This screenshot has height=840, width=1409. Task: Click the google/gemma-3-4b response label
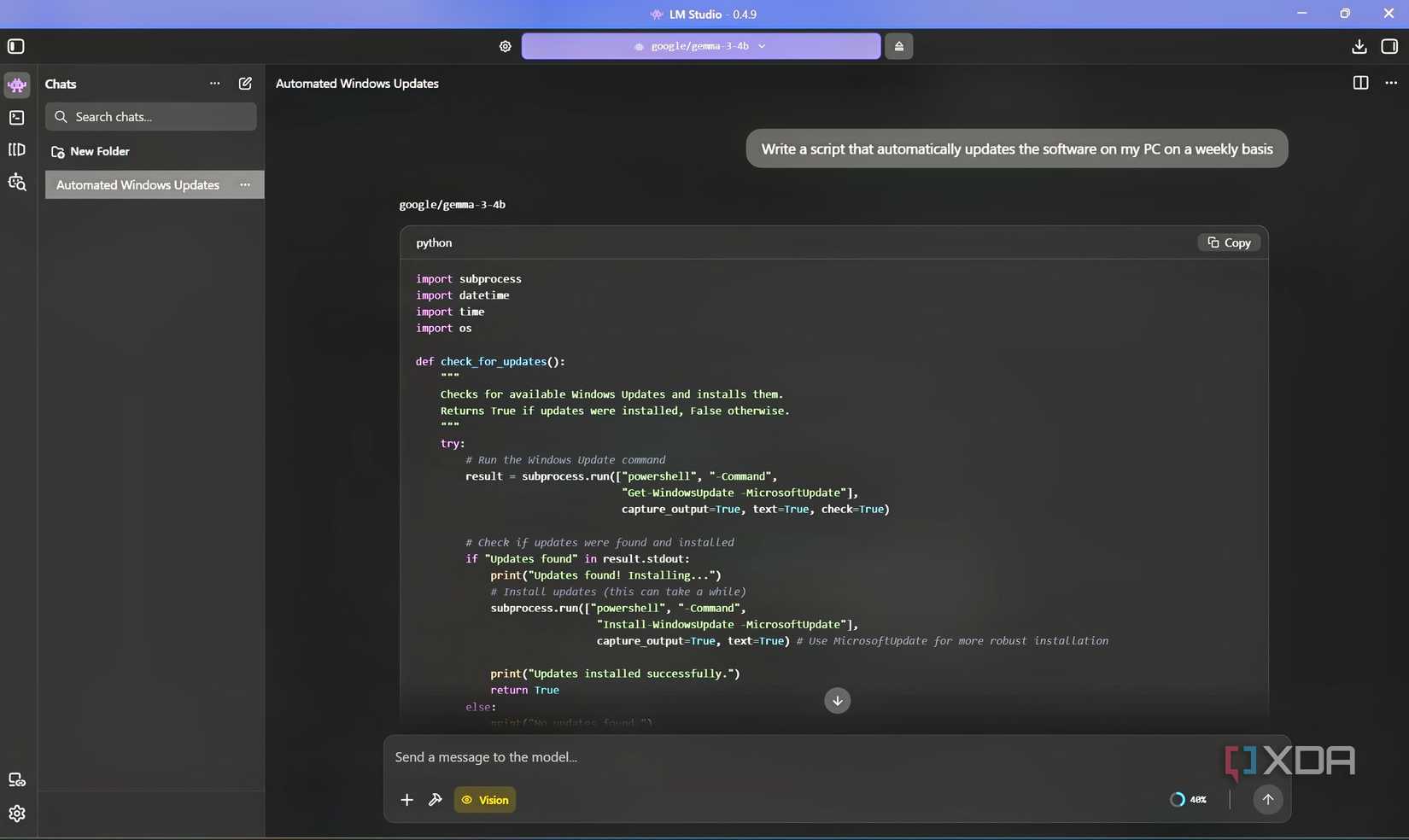(x=453, y=205)
